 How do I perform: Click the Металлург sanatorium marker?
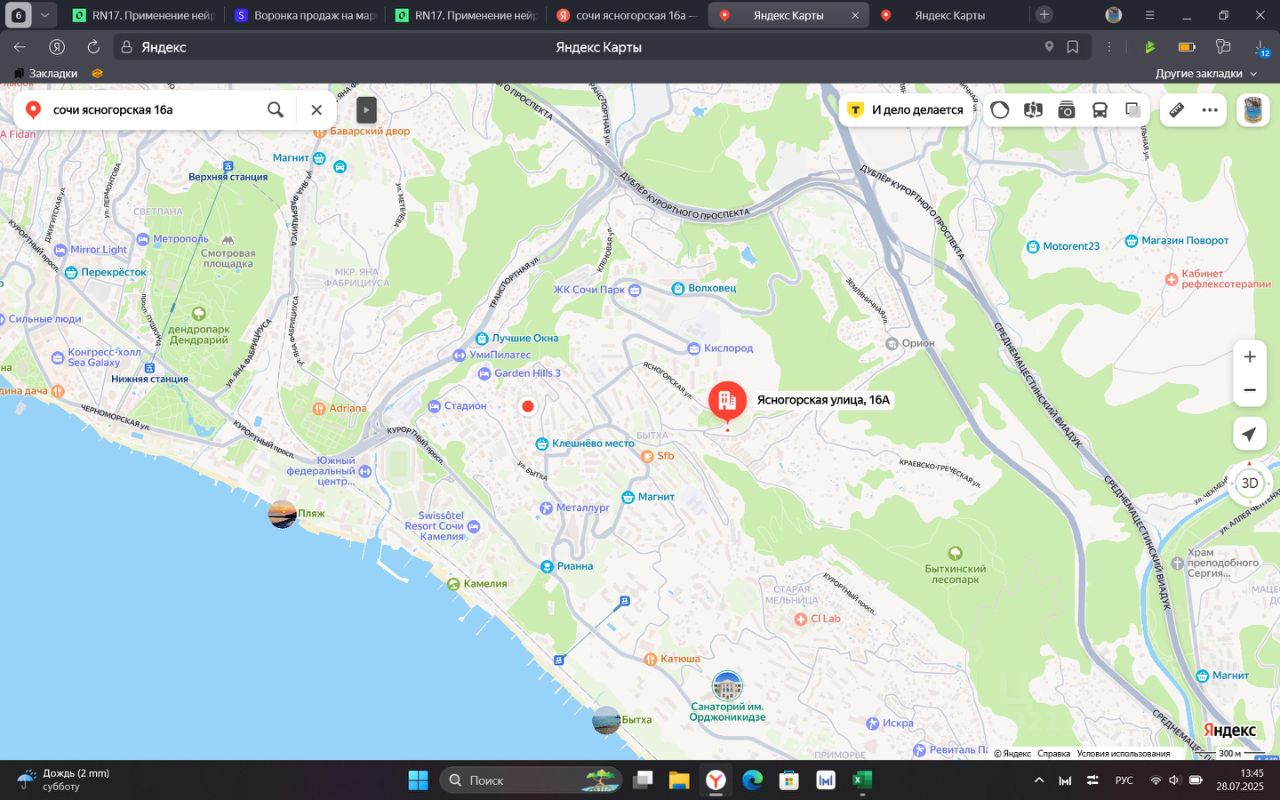545,508
